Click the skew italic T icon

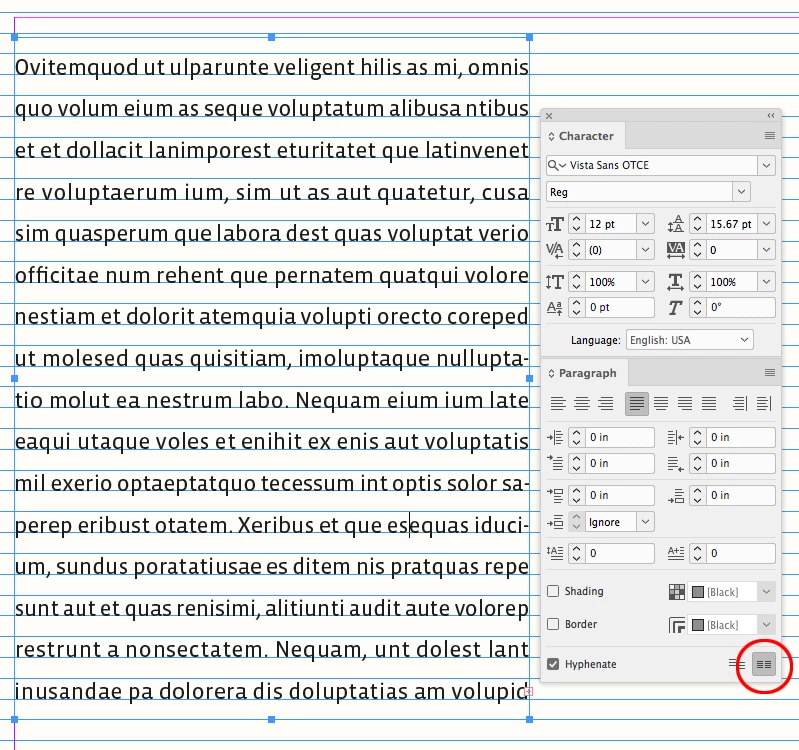tap(676, 307)
